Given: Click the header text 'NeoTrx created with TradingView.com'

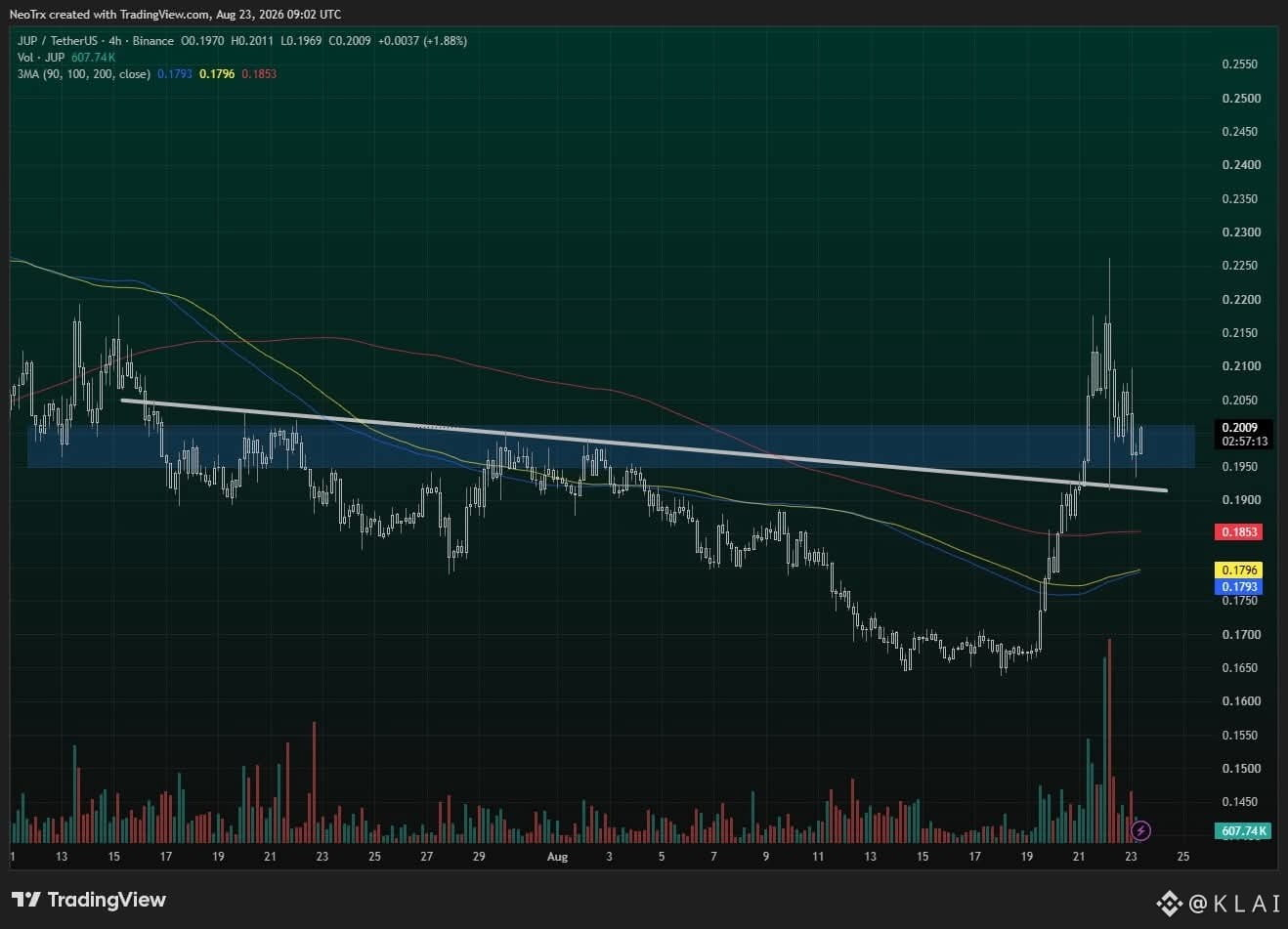Looking at the screenshot, I should tap(110, 15).
